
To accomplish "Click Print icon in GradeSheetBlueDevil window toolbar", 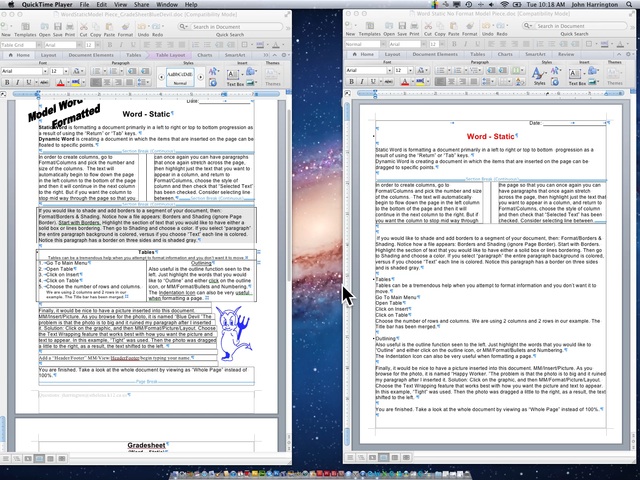I will point(70,26).
